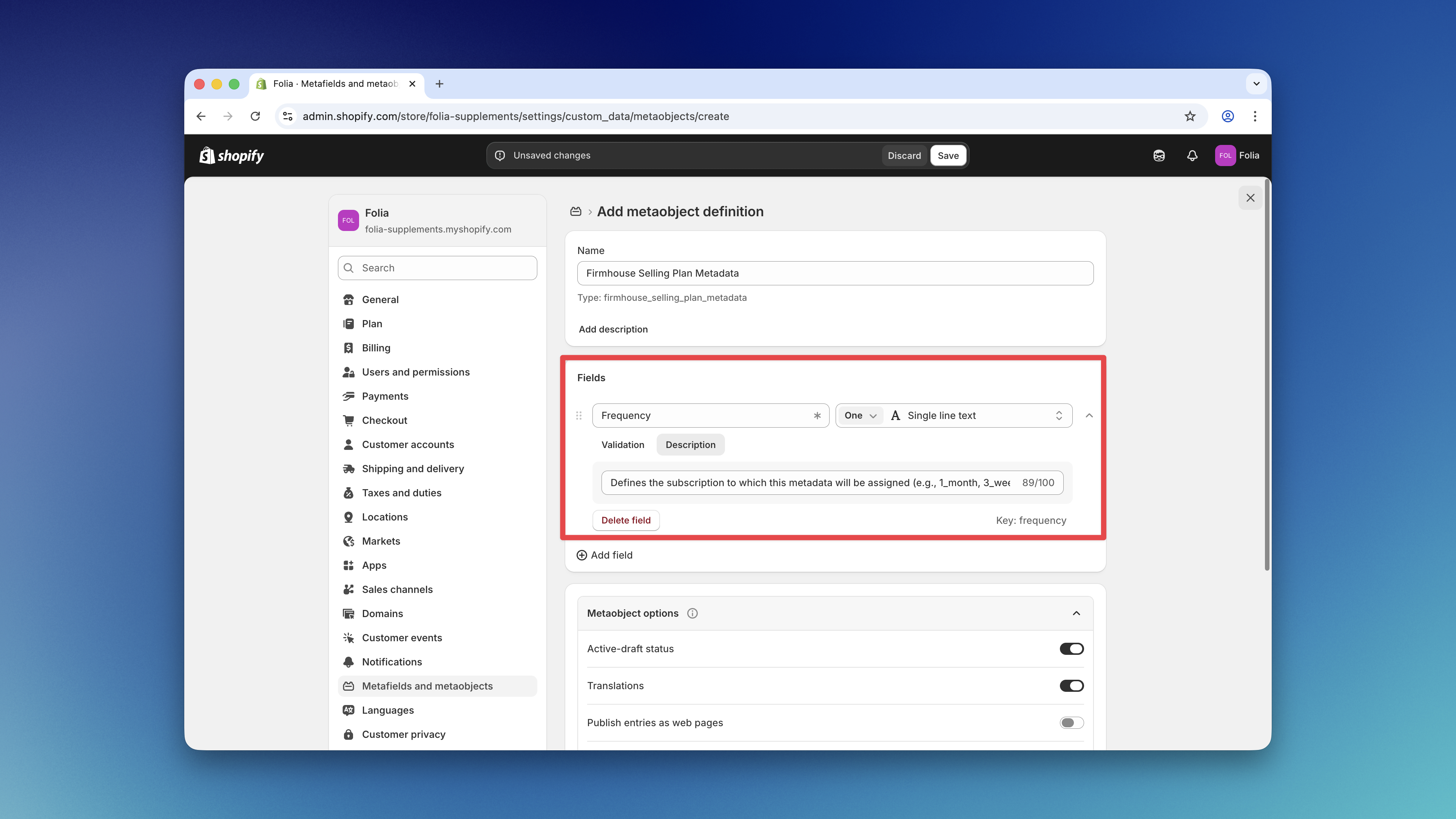Click the drag handle beside Frequency field
Viewport: 1456px width, 819px height.
(x=579, y=416)
